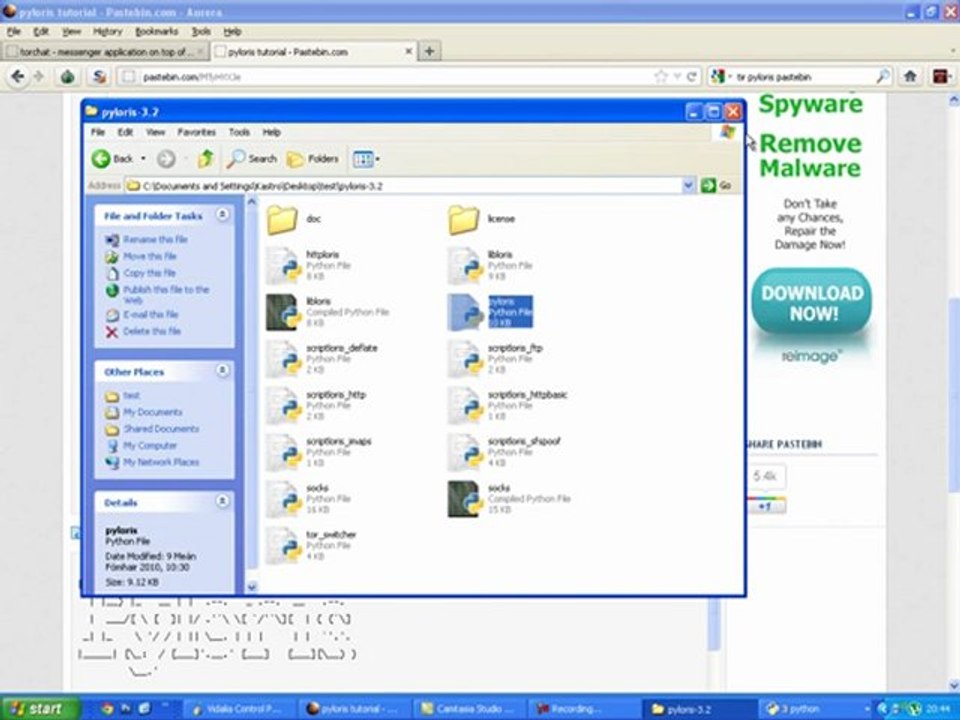Open My Computer in Other Places

coord(141,446)
